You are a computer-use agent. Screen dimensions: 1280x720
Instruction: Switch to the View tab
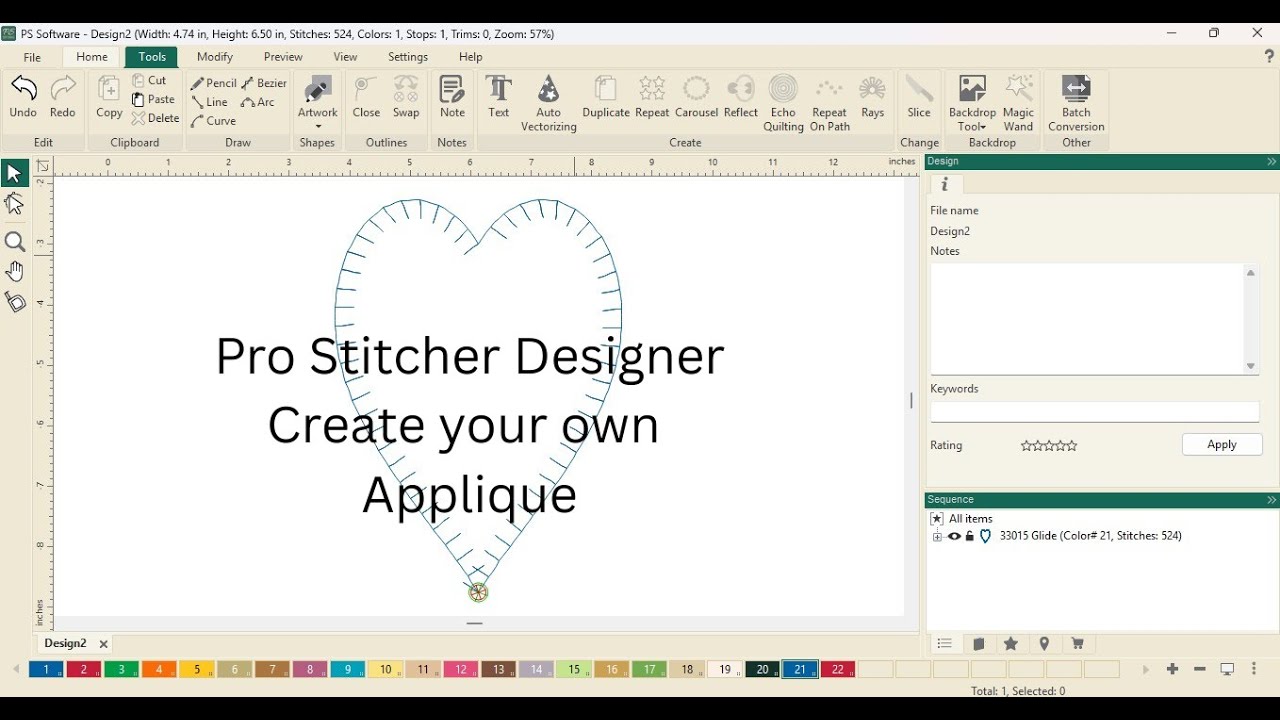pos(345,57)
